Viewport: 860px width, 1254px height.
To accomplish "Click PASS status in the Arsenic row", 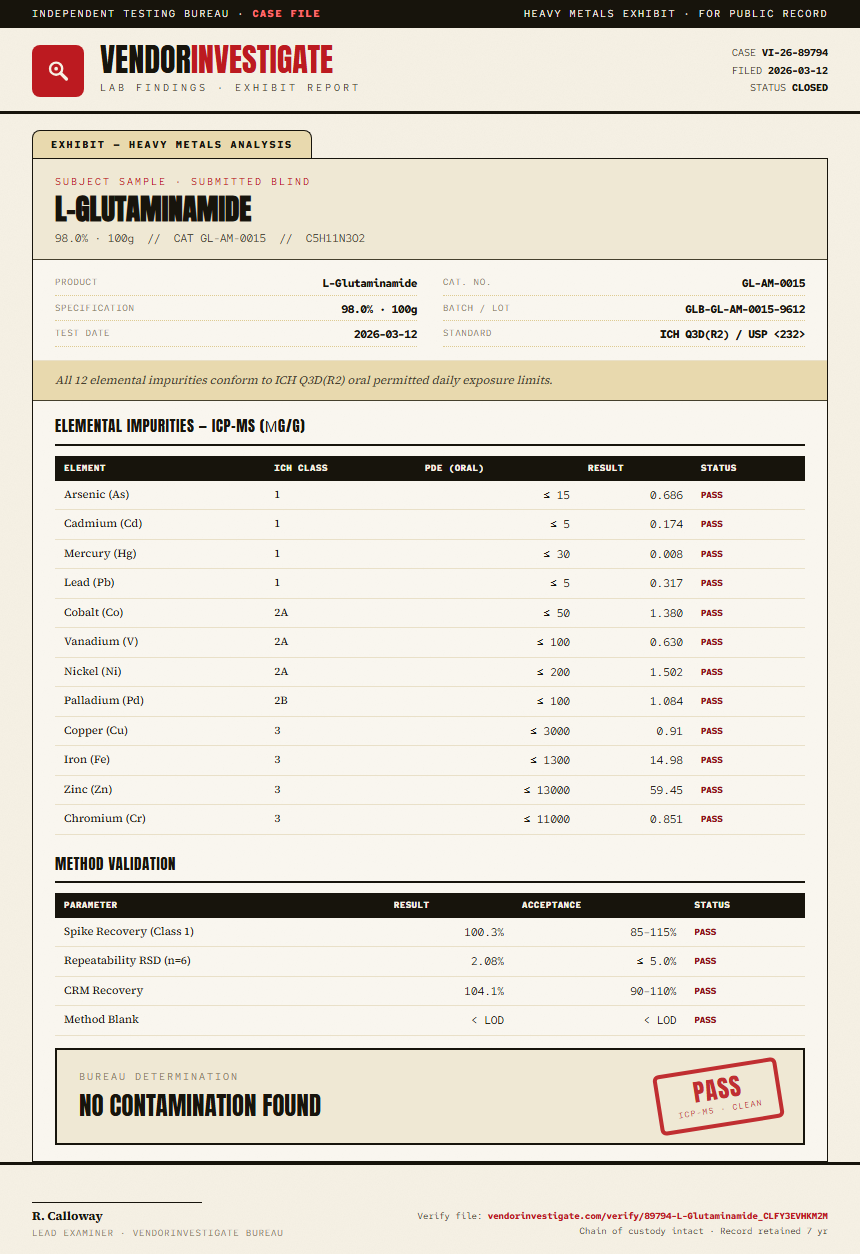I will coord(712,495).
